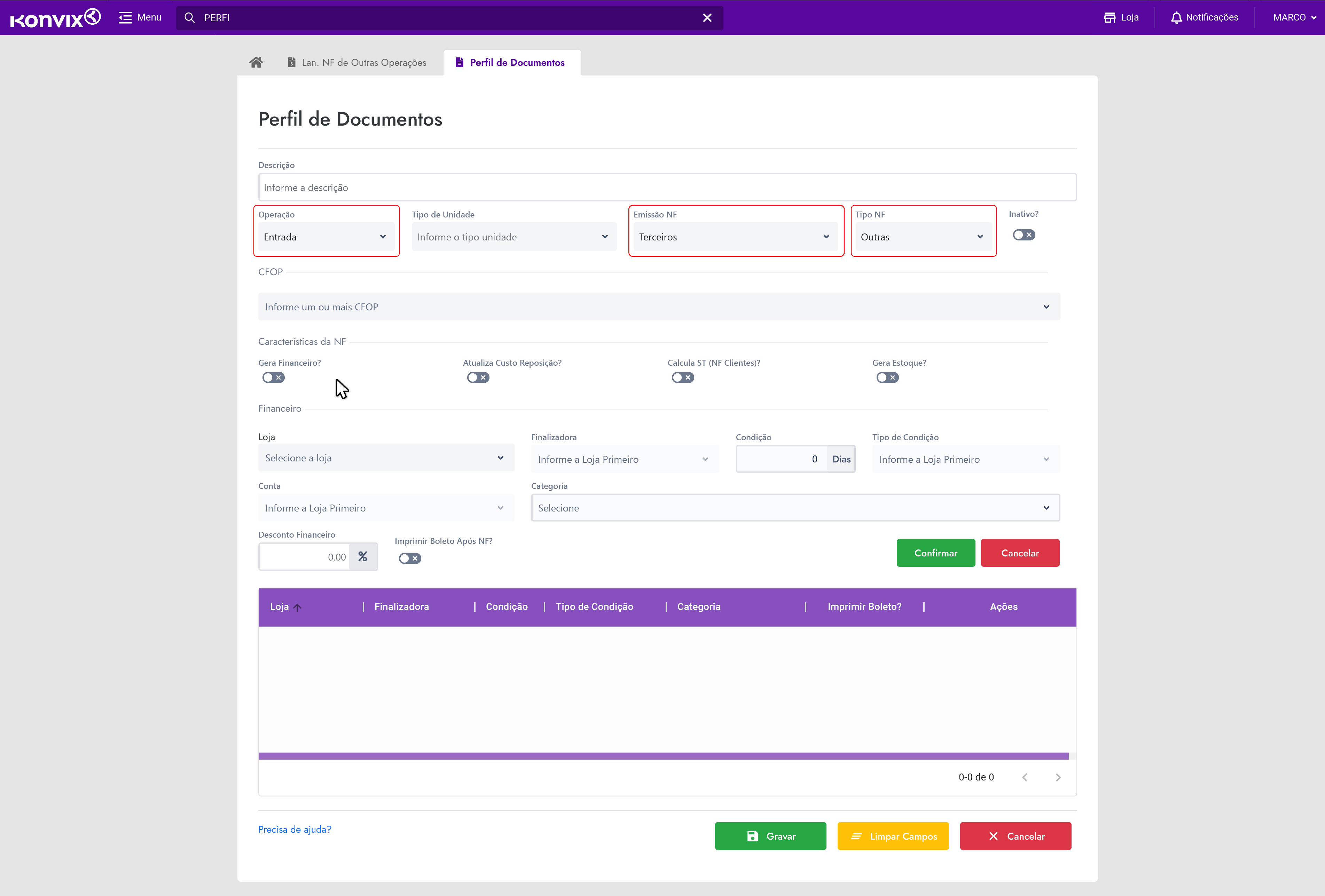This screenshot has height=896, width=1325.
Task: Open the Categoria Selecione dropdown
Action: [795, 508]
